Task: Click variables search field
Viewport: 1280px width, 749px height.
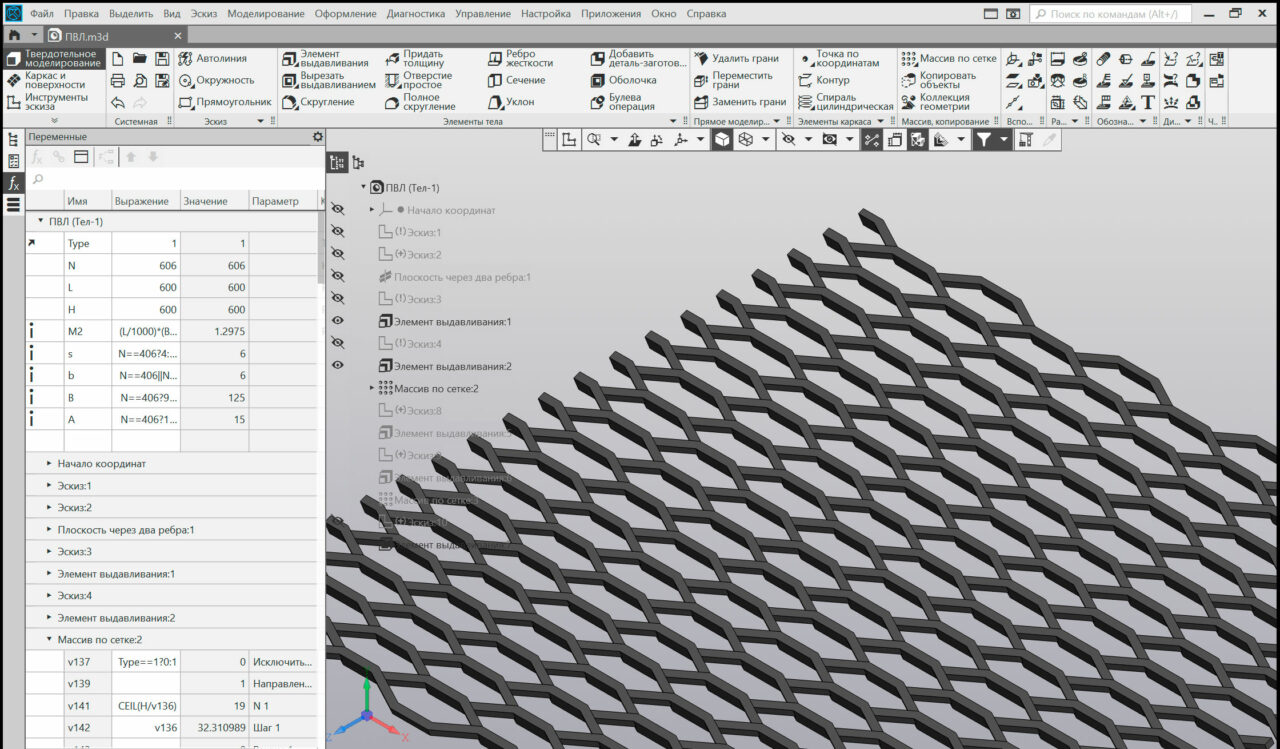Action: click(x=175, y=180)
